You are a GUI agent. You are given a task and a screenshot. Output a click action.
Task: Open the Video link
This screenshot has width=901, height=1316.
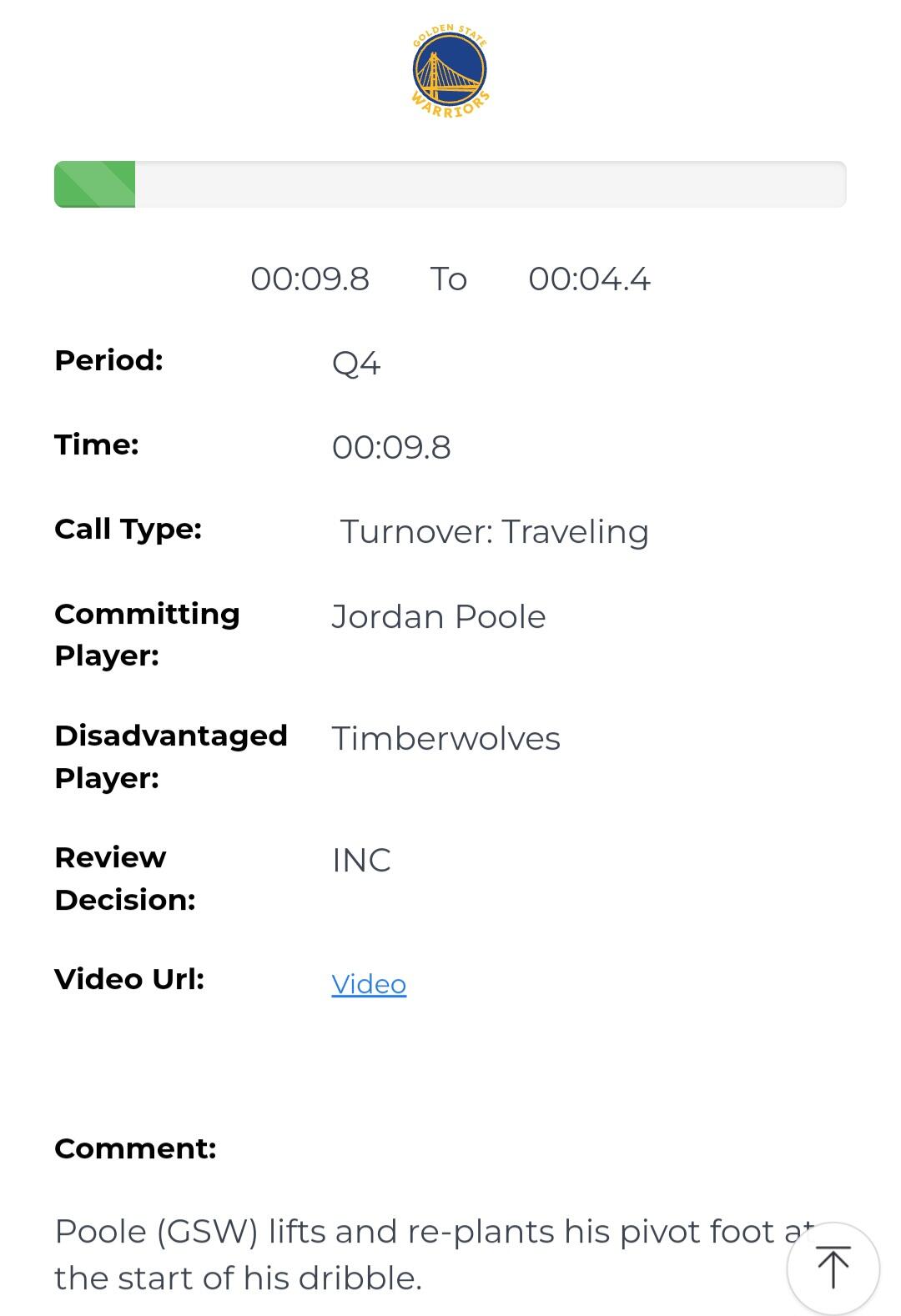tap(369, 984)
